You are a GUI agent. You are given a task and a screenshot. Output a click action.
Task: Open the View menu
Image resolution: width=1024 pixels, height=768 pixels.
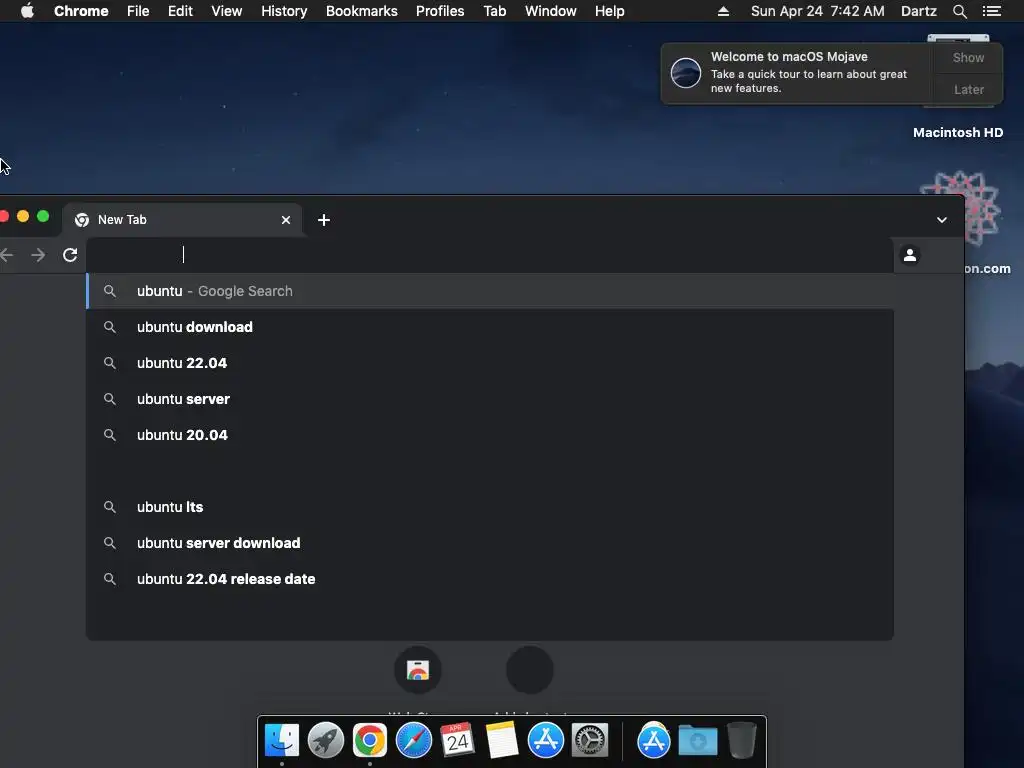[x=227, y=11]
